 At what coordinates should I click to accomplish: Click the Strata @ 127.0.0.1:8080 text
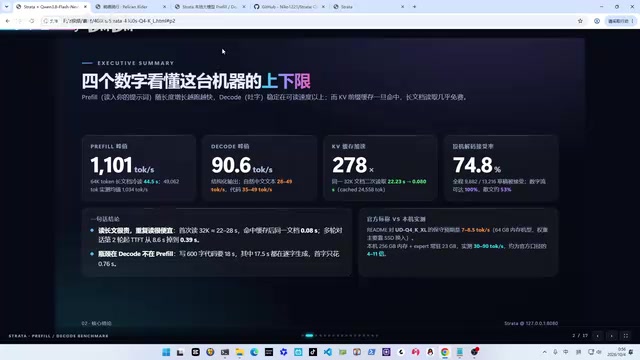531,323
